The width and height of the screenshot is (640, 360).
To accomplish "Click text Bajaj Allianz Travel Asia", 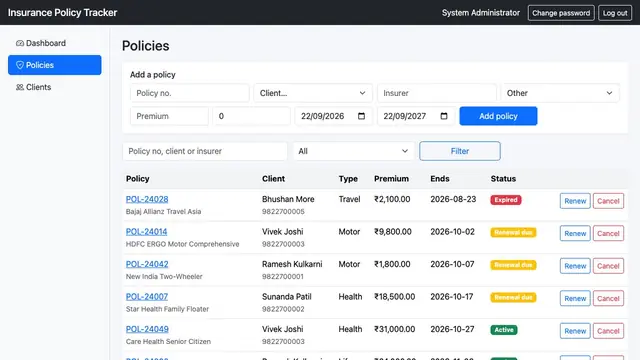I will [163, 211].
